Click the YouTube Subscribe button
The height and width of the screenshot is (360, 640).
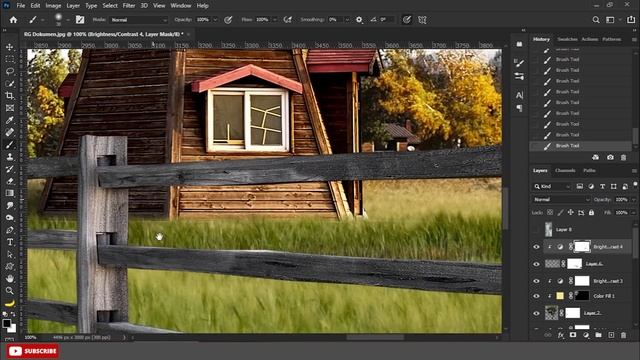(33, 351)
